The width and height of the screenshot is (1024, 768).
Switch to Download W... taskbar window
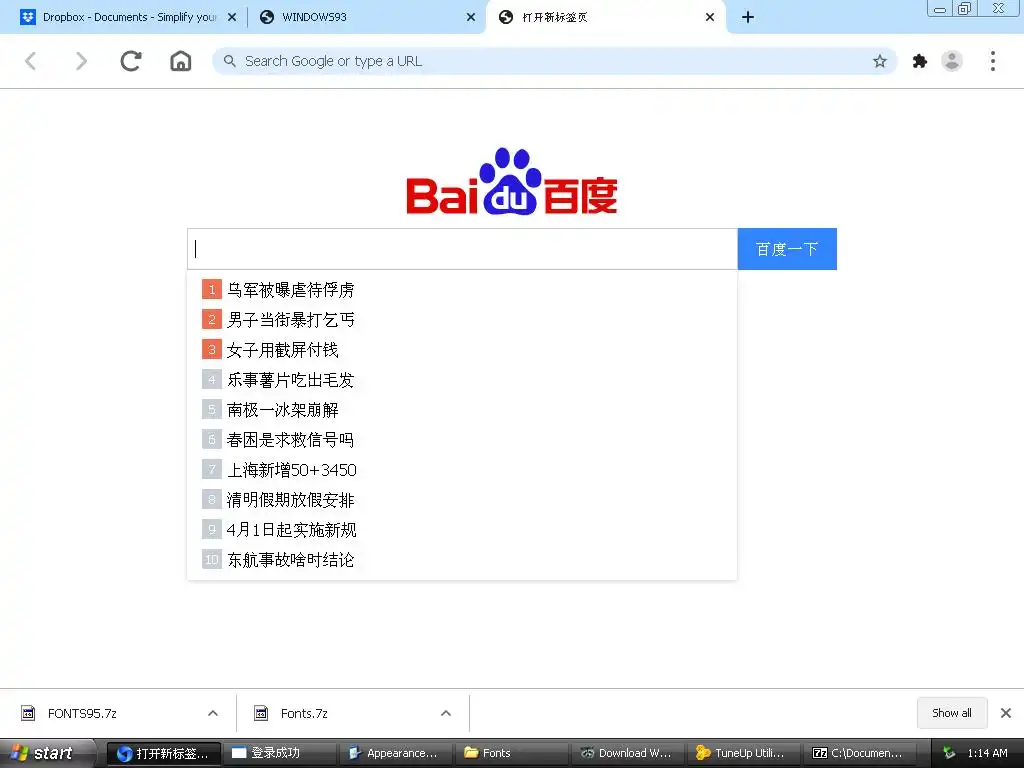coord(627,753)
